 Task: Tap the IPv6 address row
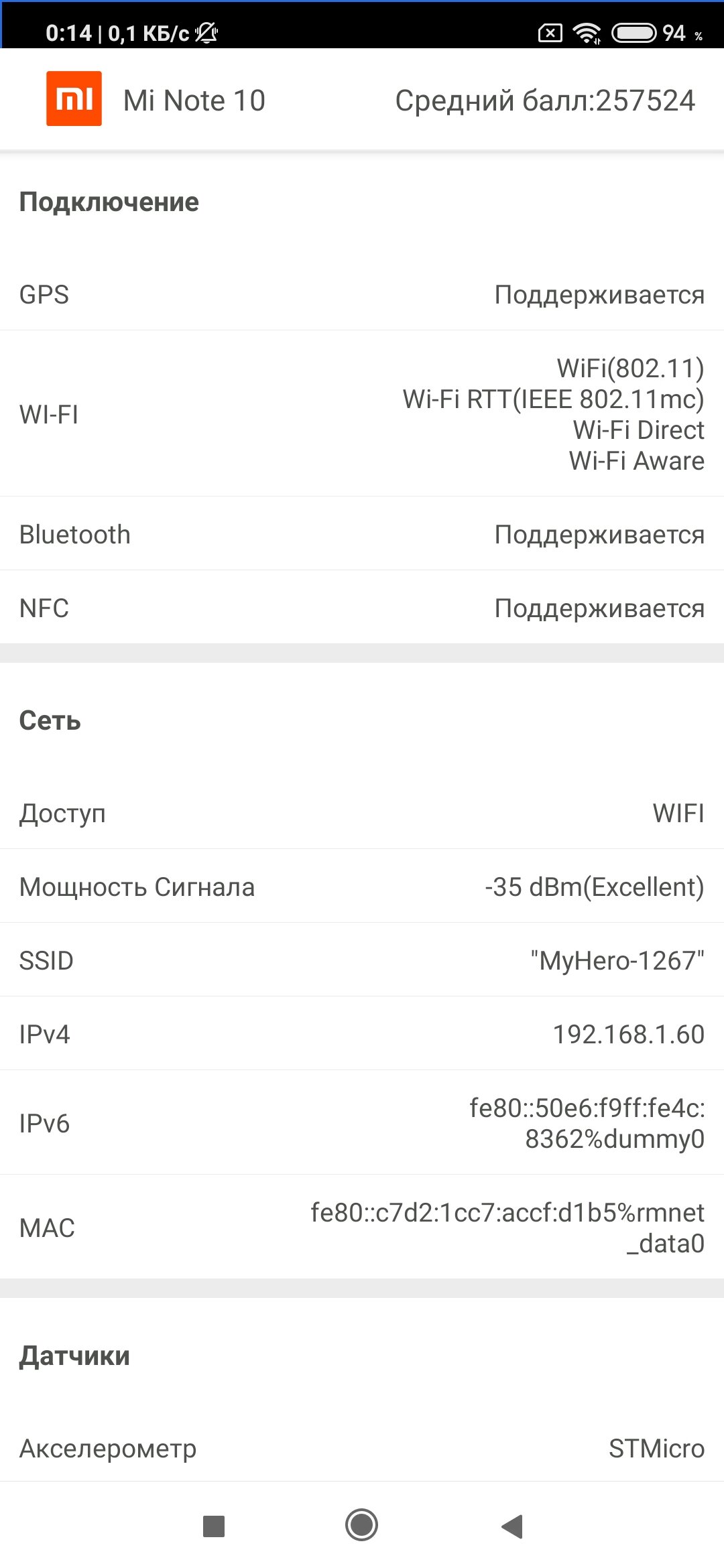[362, 1122]
